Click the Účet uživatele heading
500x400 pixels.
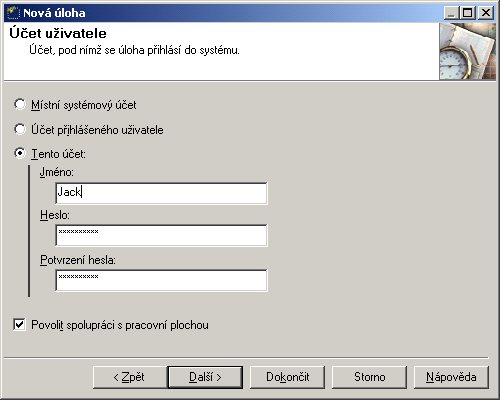click(58, 33)
